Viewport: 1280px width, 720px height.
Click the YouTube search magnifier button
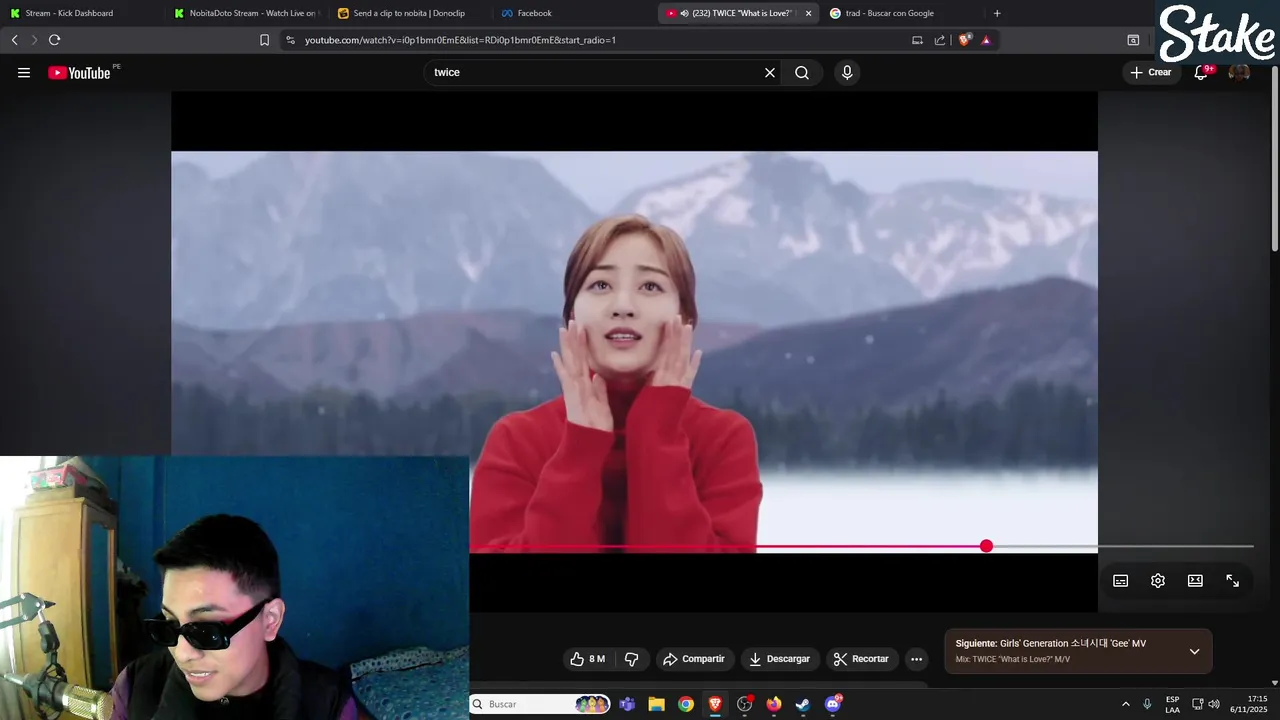802,72
